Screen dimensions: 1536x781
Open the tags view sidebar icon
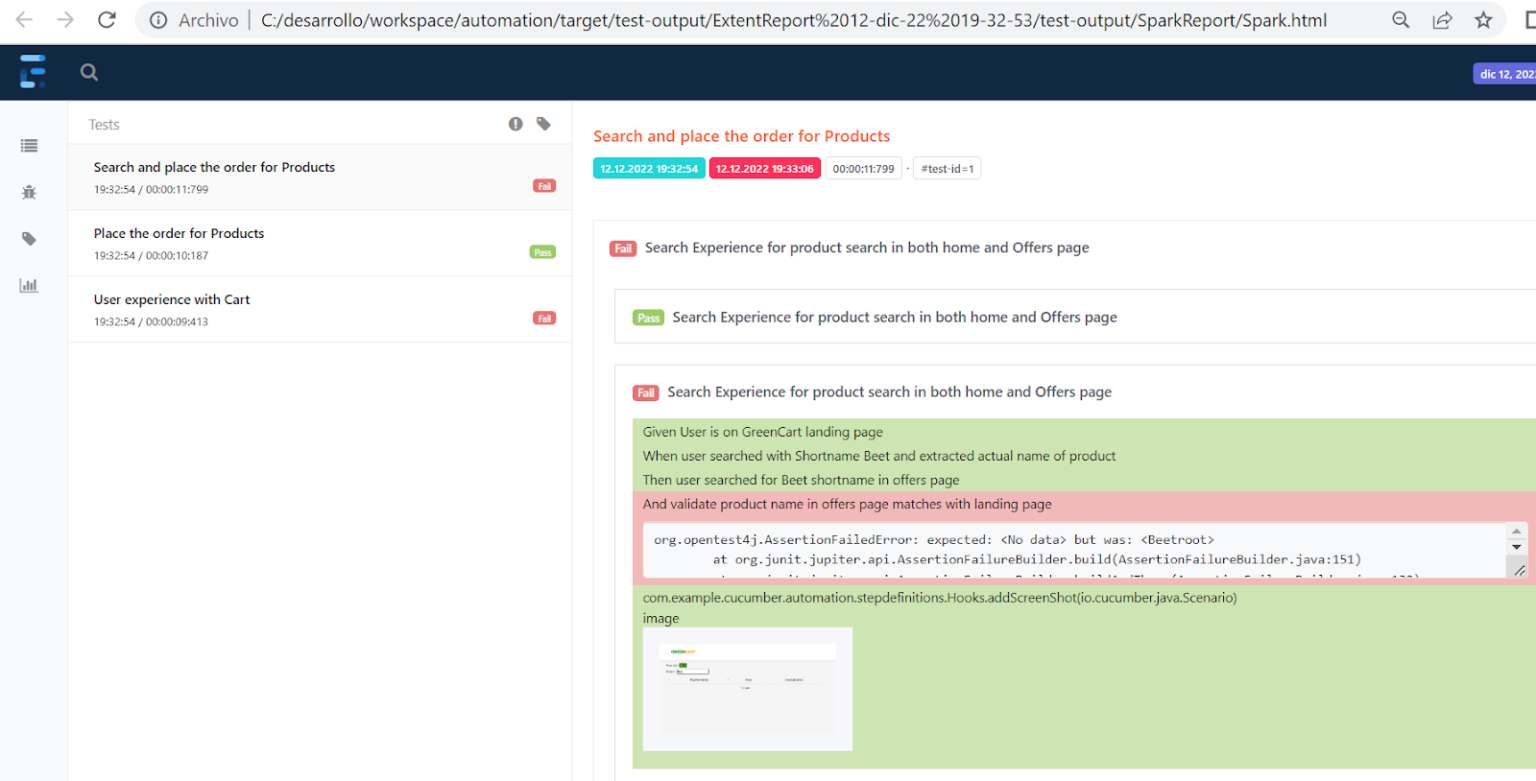pos(29,239)
